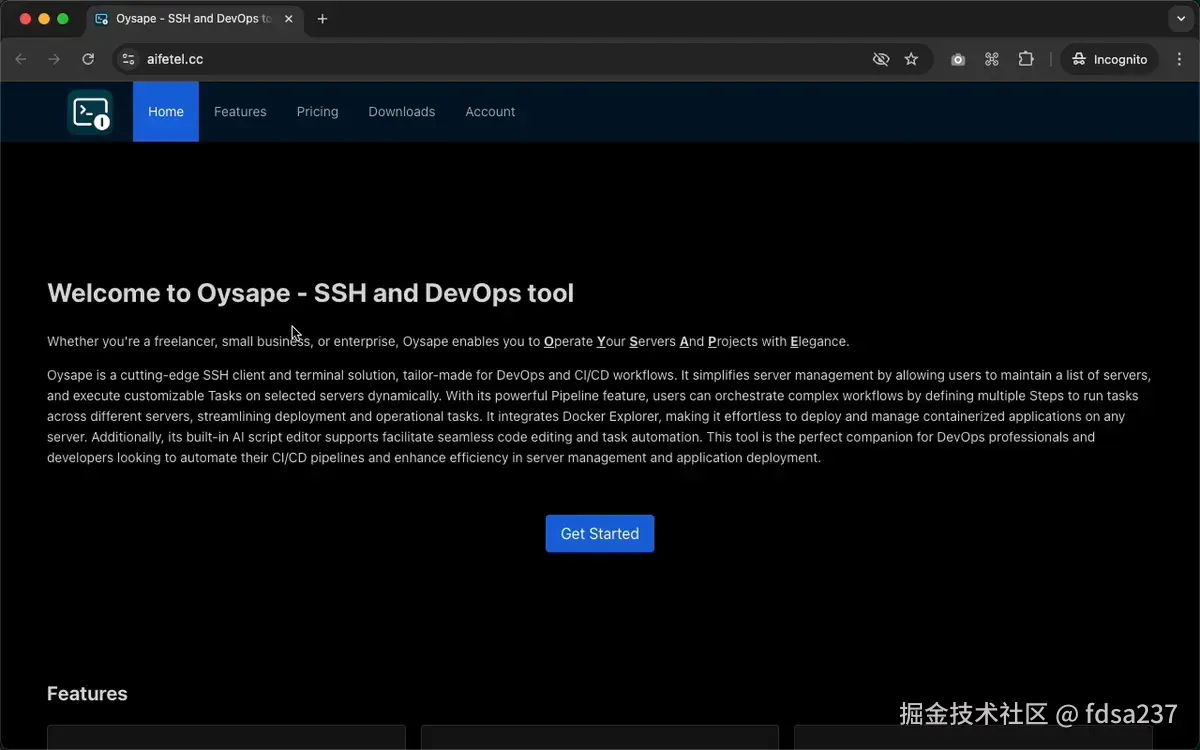Click the Get Started button
This screenshot has height=750, width=1200.
click(600, 534)
